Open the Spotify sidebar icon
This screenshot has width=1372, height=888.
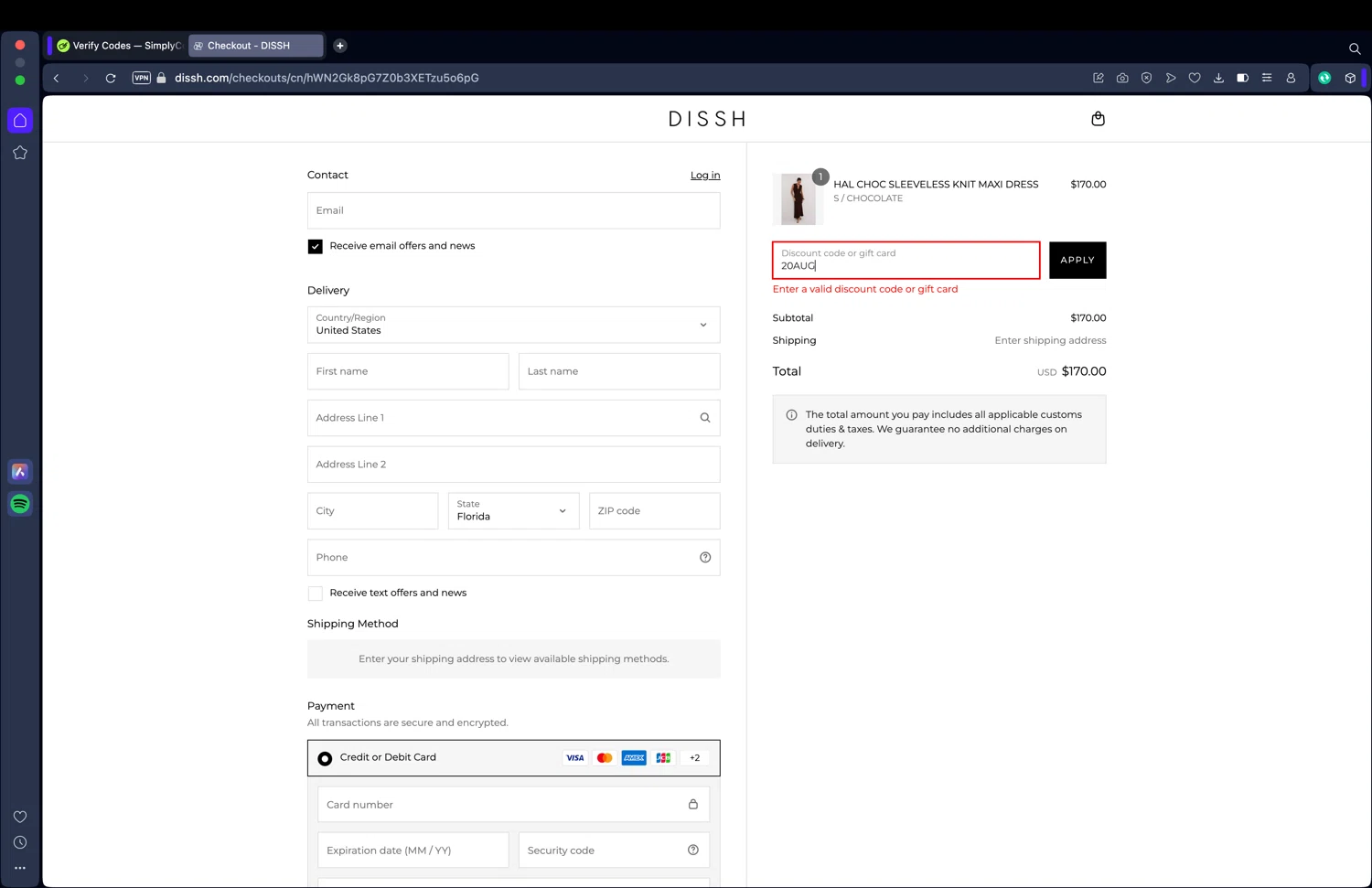[20, 504]
